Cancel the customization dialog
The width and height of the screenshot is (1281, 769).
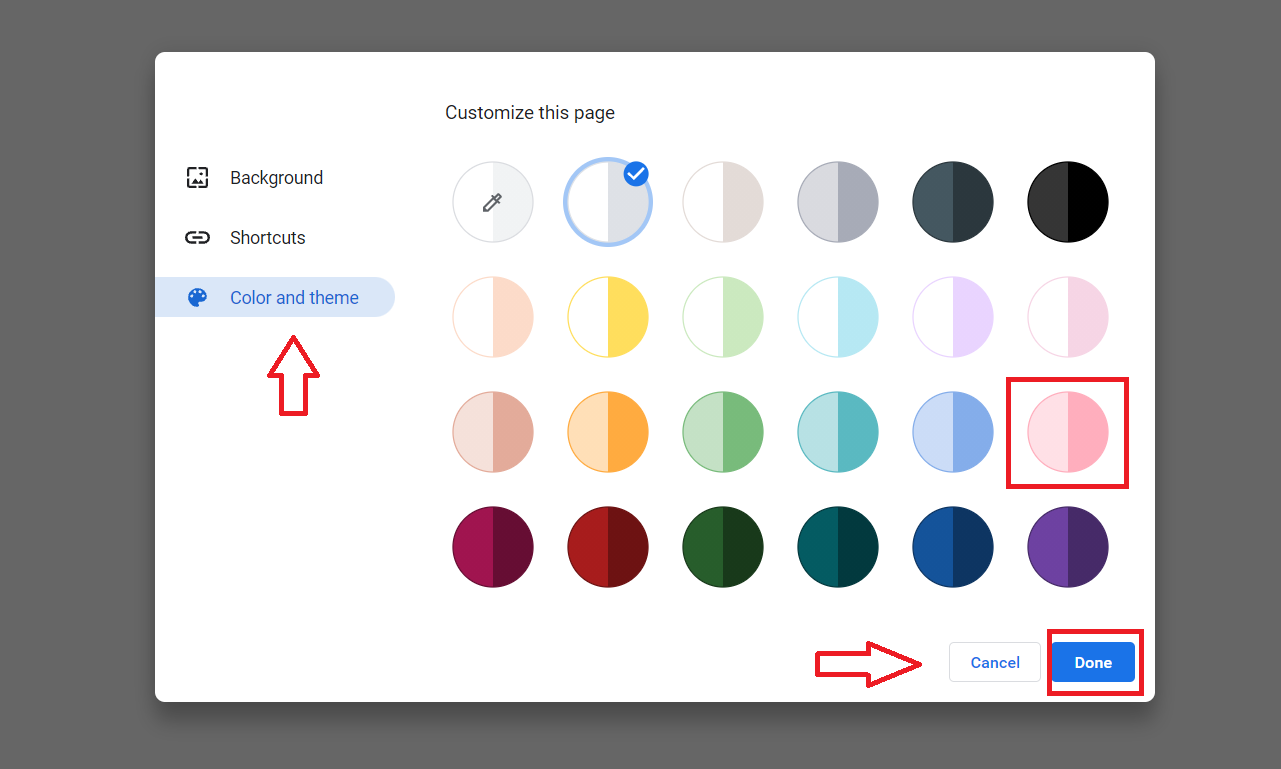[x=995, y=662]
